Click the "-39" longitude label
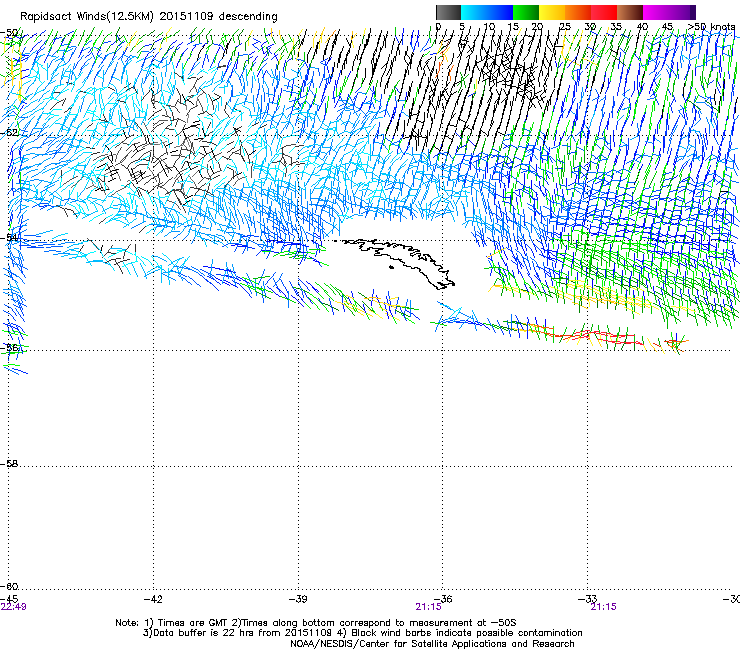The image size is (740, 650). click(x=298, y=599)
